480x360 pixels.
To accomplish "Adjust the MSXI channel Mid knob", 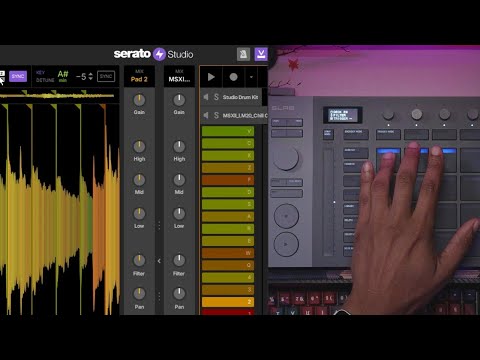I will pyautogui.click(x=179, y=180).
